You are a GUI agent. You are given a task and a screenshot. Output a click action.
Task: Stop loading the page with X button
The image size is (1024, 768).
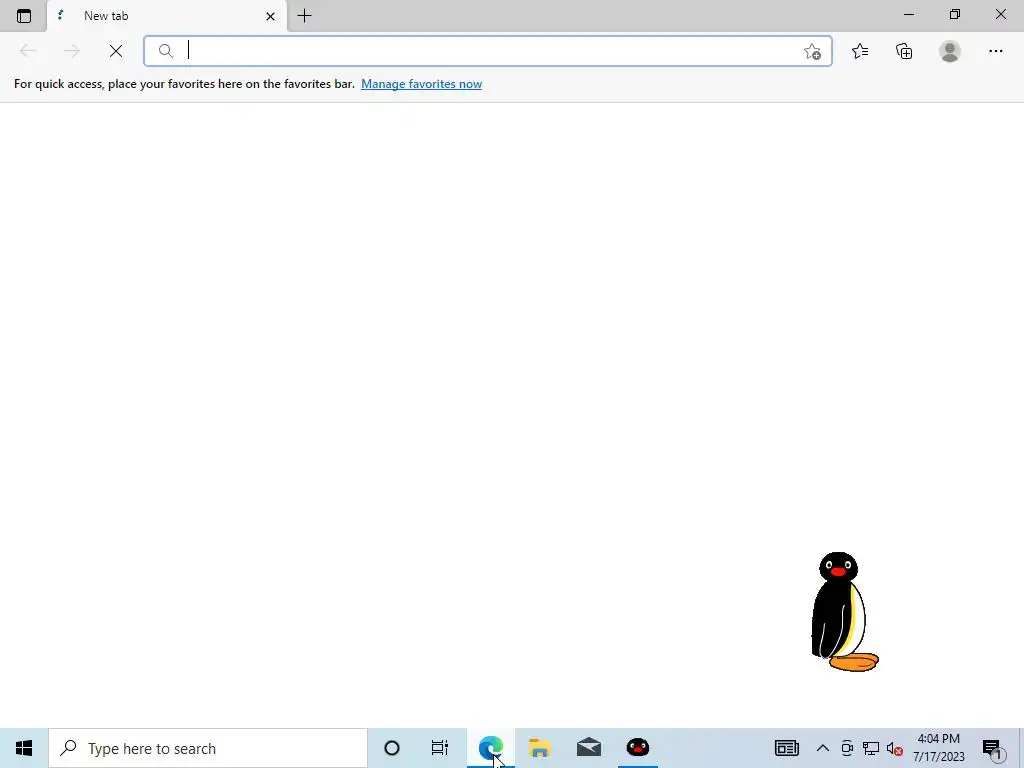pos(116,51)
